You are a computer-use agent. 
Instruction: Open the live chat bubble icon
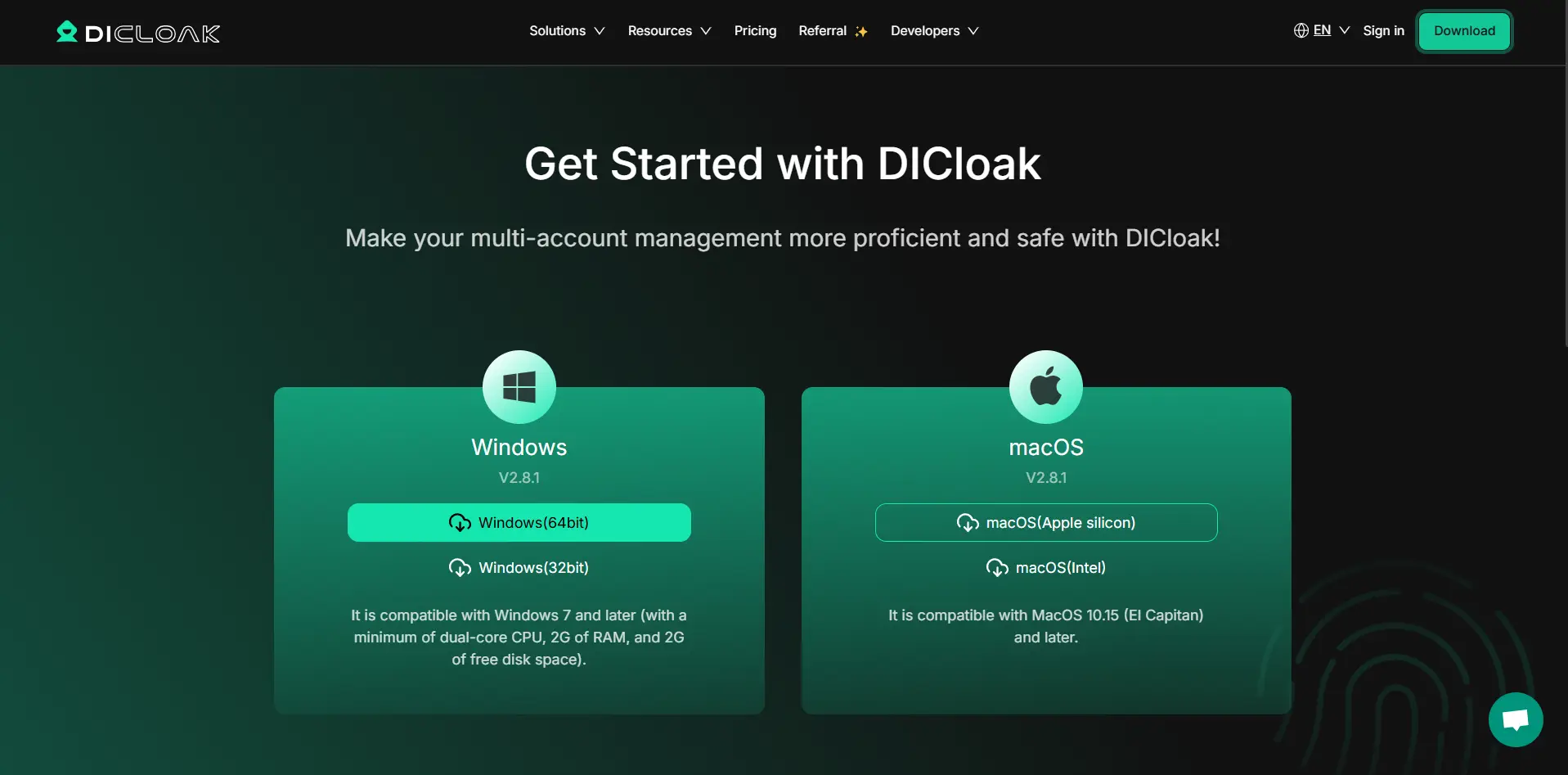[x=1515, y=719]
